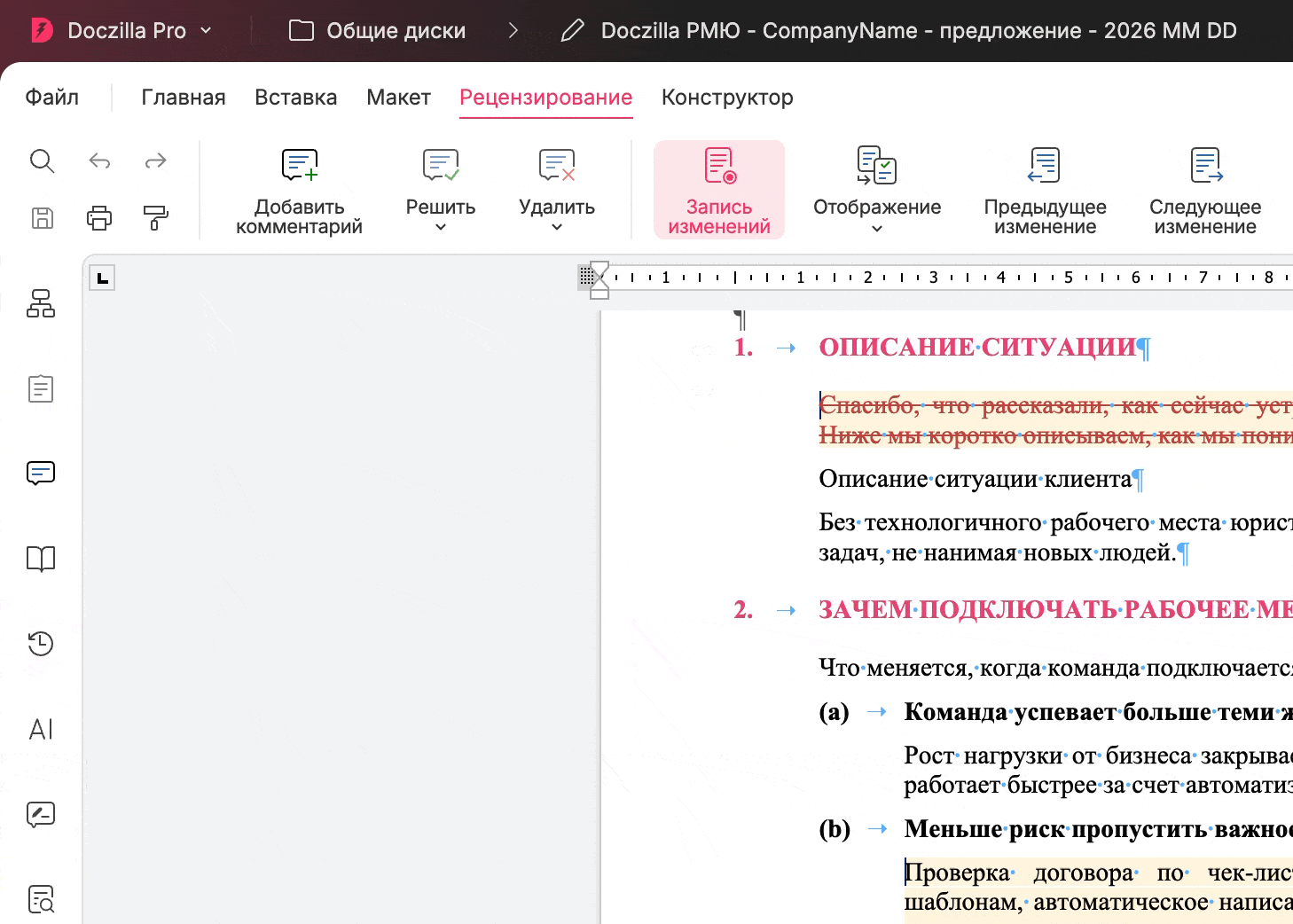This screenshot has height=924, width=1293.
Task: Switch to the Вставка tab
Action: pyautogui.click(x=296, y=97)
